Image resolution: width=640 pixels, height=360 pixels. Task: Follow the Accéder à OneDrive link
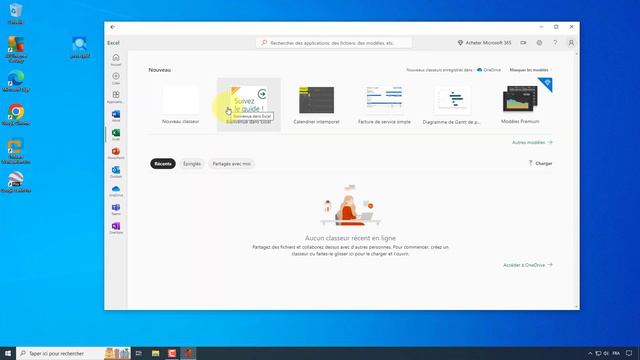coord(527,265)
